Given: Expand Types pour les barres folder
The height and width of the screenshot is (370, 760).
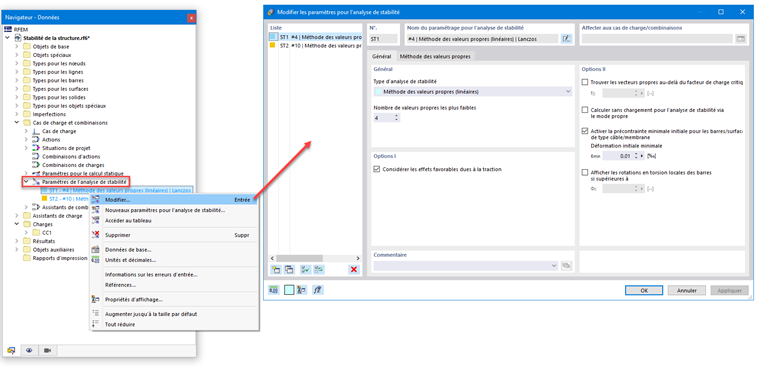Looking at the screenshot, I should pos(17,80).
